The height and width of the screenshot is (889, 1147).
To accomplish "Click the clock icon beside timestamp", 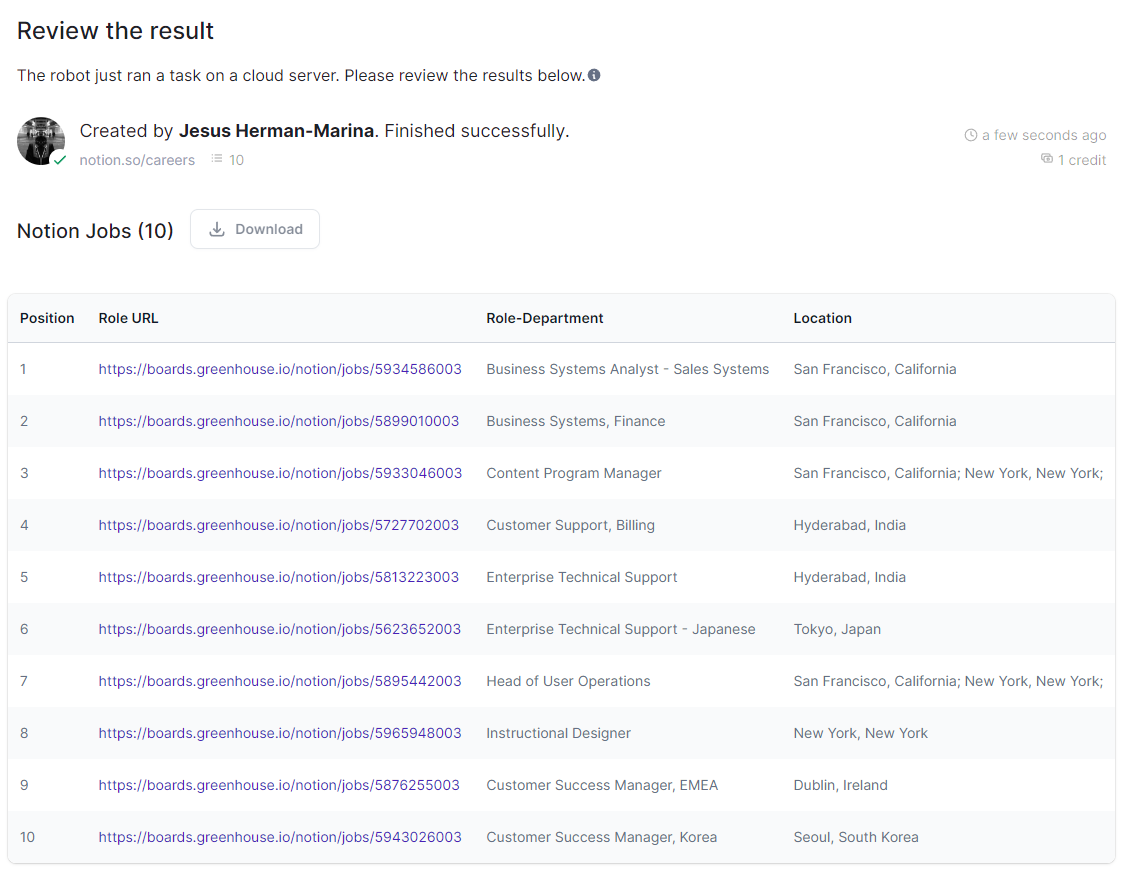I will click(x=970, y=135).
